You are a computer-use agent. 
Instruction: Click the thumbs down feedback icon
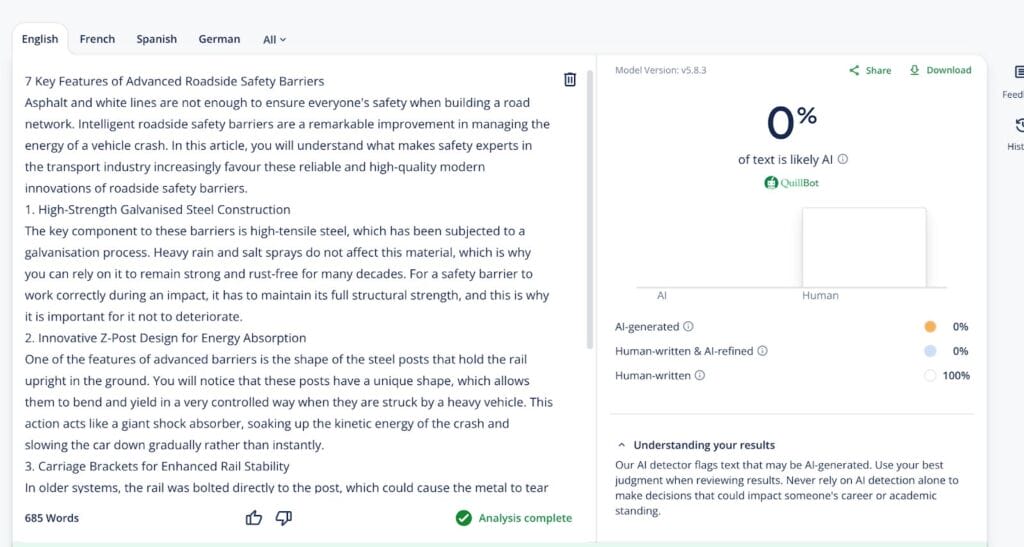pyautogui.click(x=283, y=517)
